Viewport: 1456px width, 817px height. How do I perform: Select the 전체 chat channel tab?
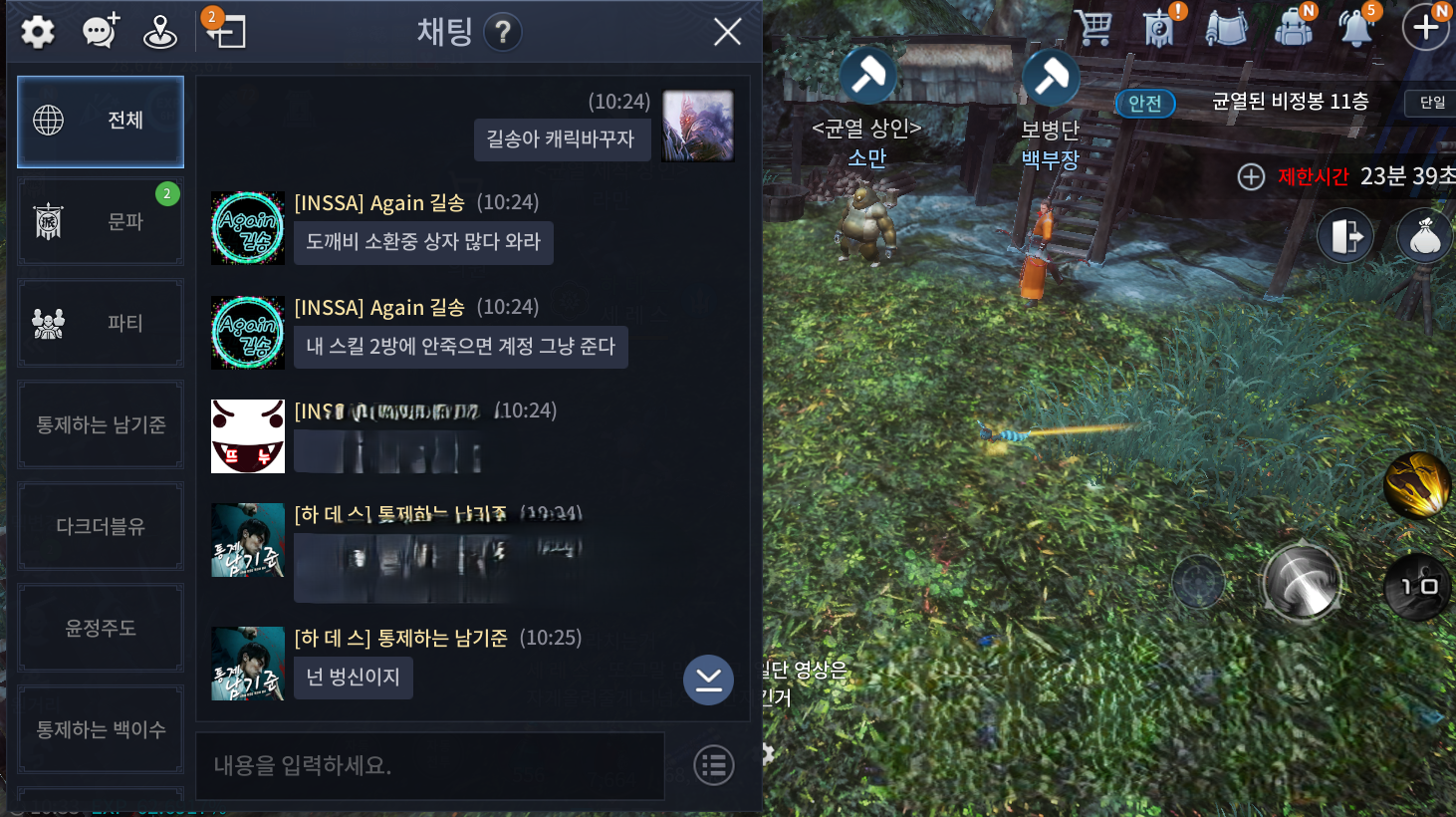point(101,122)
